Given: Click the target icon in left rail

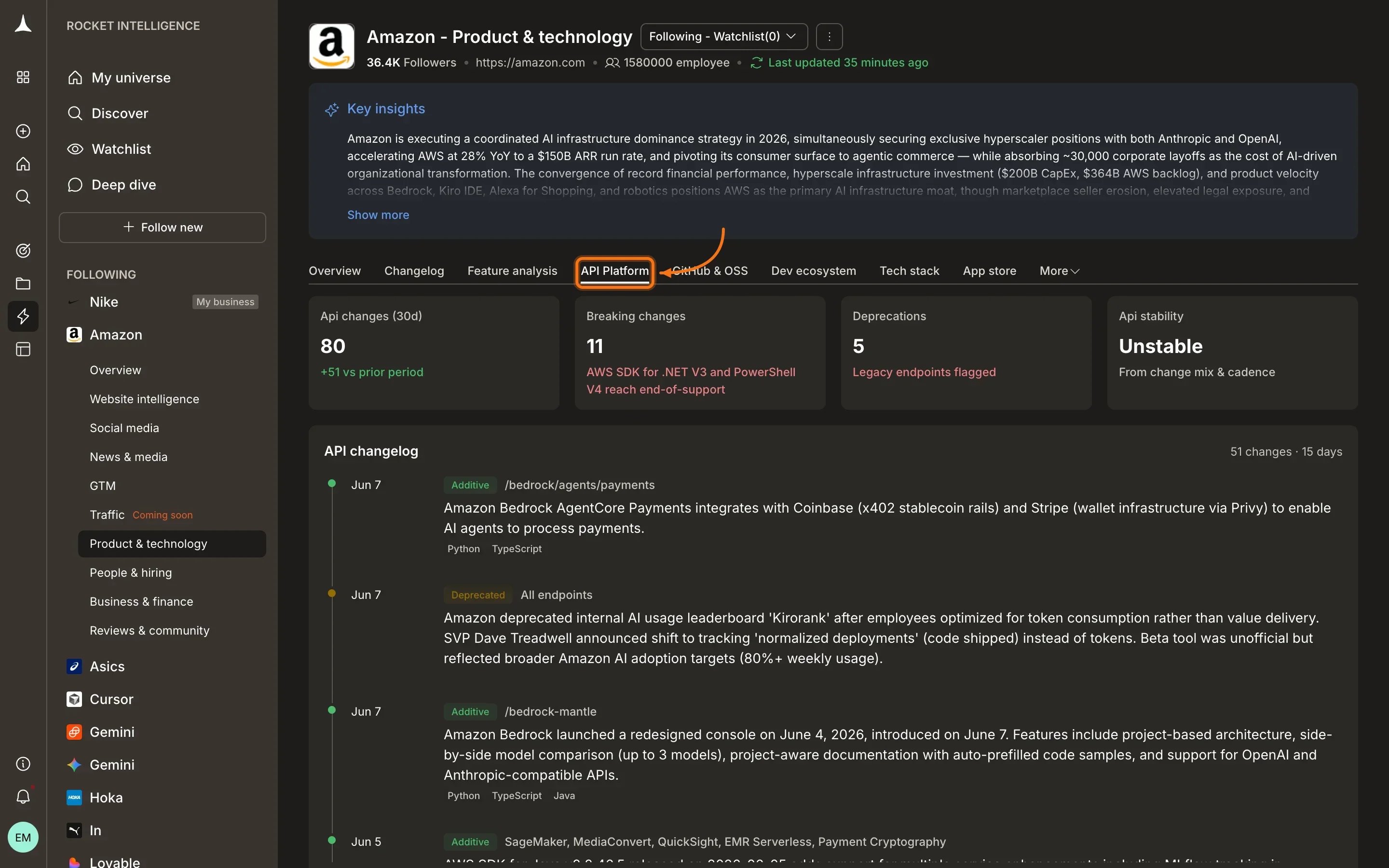Looking at the screenshot, I should pos(23,250).
